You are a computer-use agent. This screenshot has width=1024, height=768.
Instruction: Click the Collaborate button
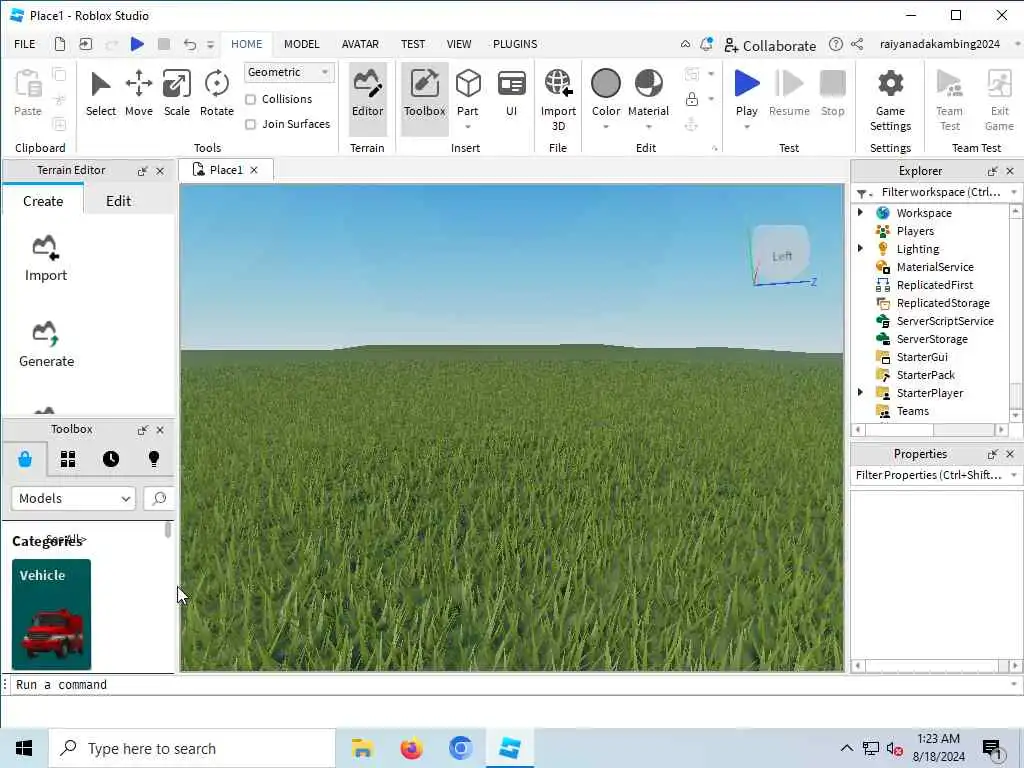[x=770, y=46]
